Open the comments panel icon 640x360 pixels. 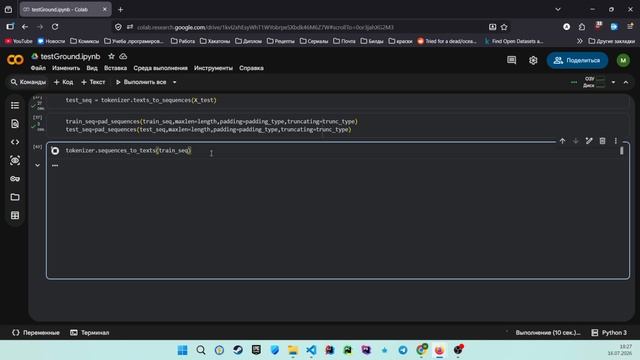[511, 60]
